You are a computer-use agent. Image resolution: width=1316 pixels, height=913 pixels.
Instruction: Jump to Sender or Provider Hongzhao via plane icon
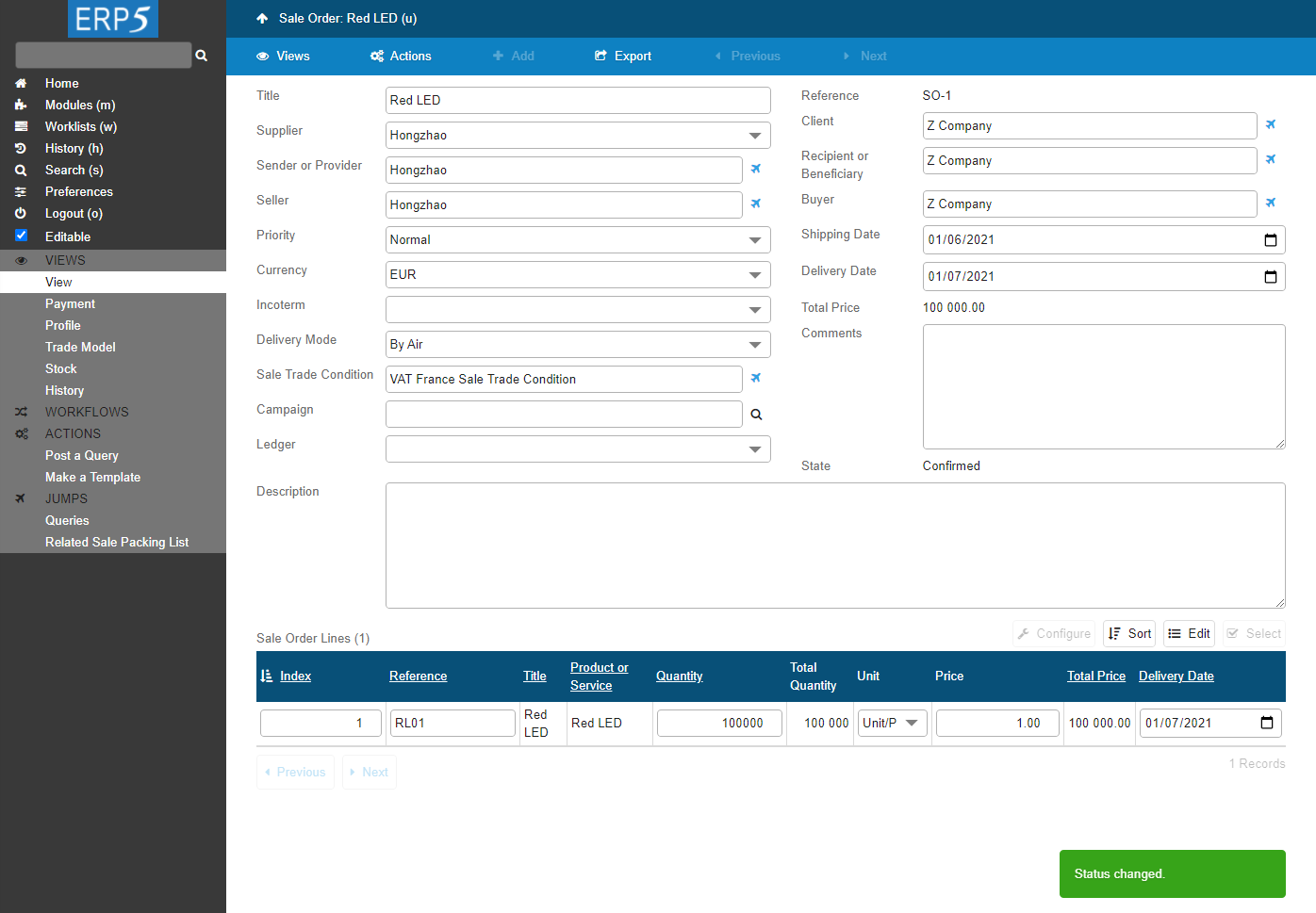pyautogui.click(x=755, y=169)
